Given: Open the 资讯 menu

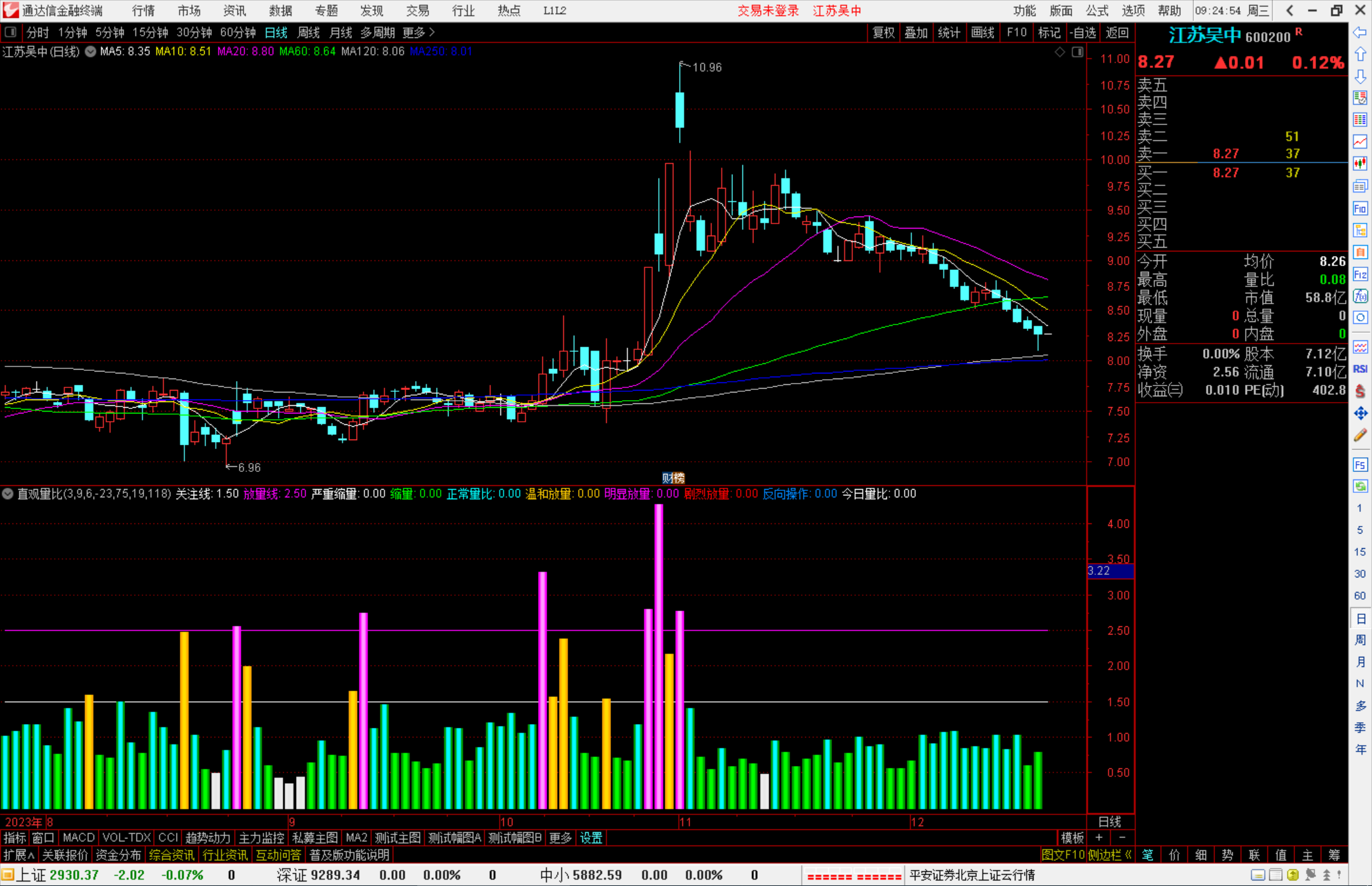Looking at the screenshot, I should point(234,11).
